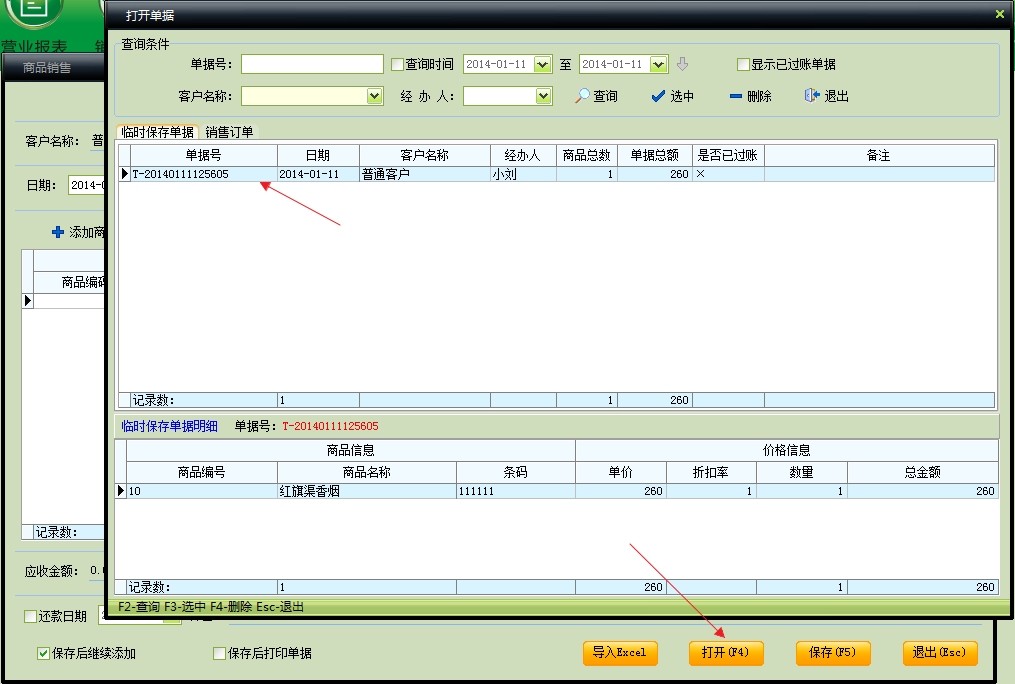The height and width of the screenshot is (684, 1015).
Task: Click the × mark under 是否已过账
Action: (700, 173)
